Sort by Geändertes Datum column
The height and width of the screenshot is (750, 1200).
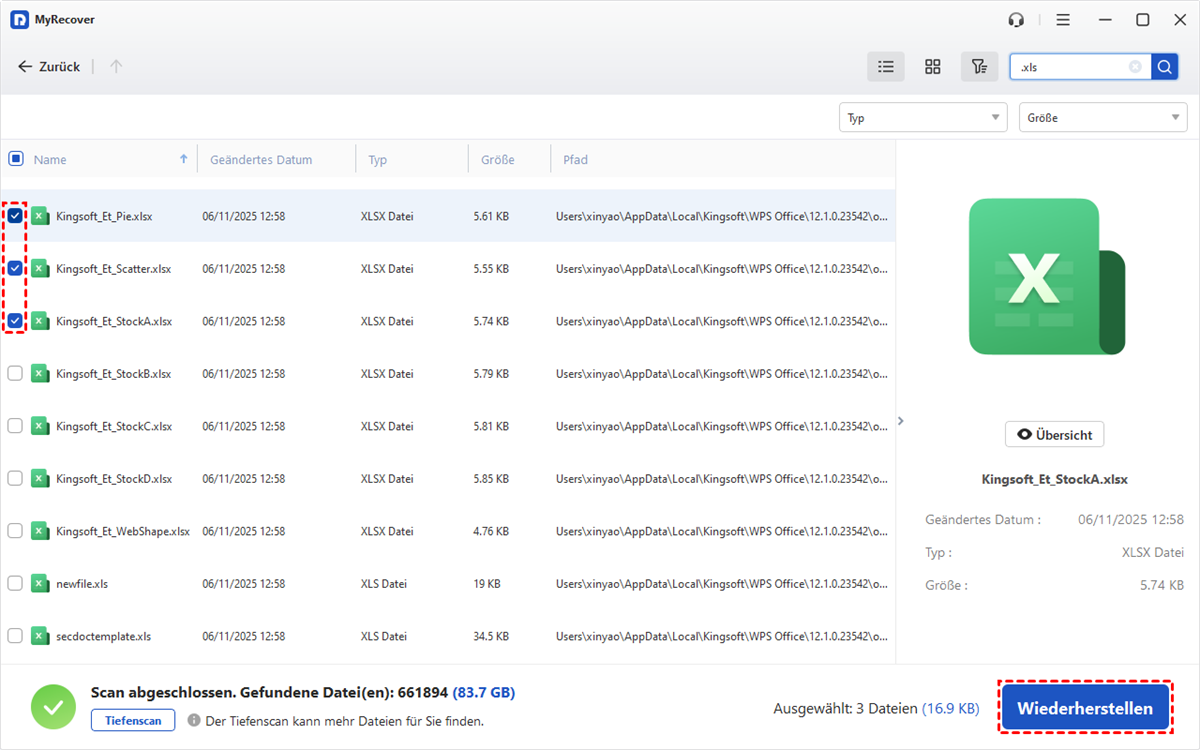(261, 160)
